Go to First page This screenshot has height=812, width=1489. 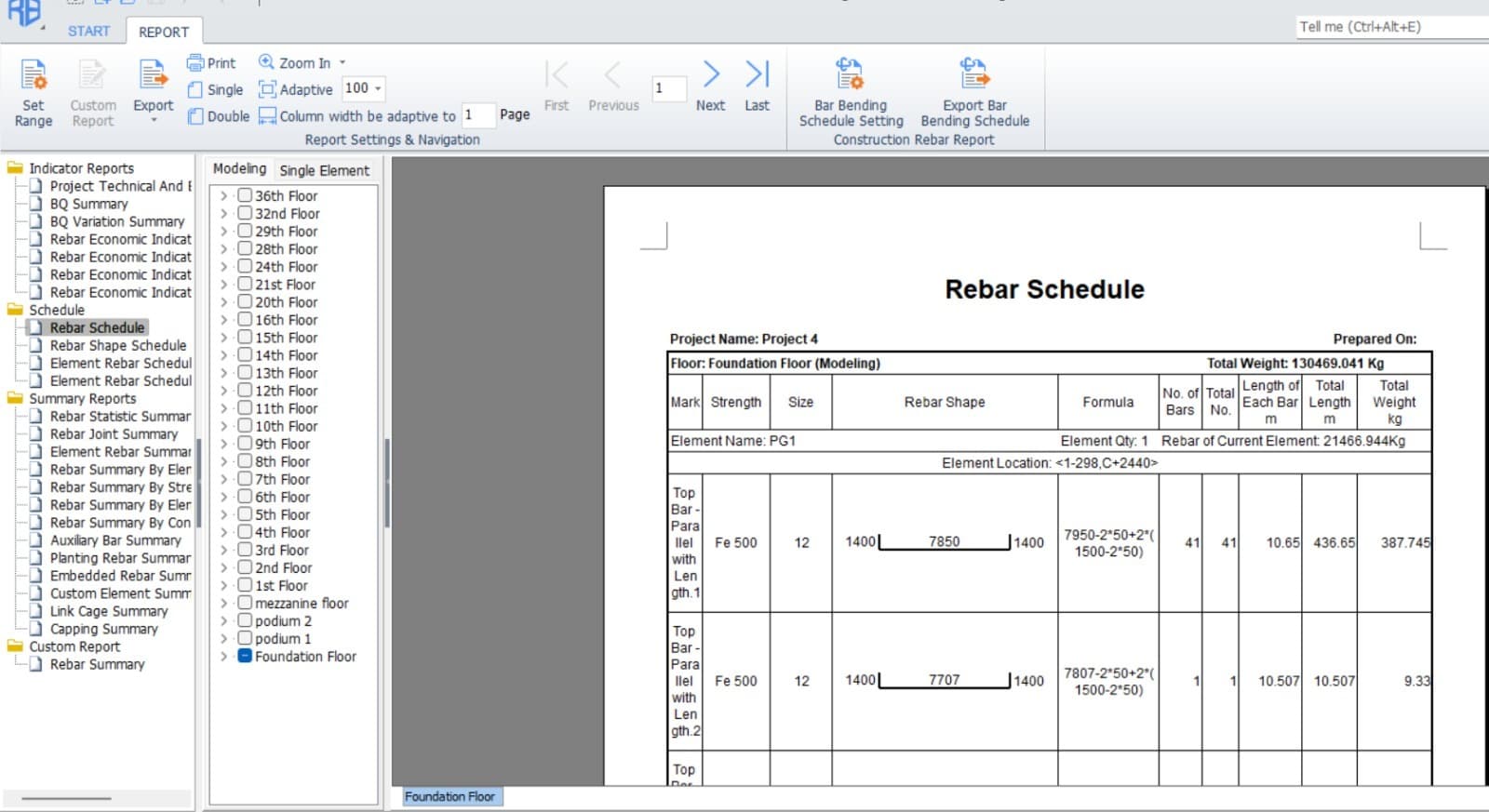coord(557,87)
